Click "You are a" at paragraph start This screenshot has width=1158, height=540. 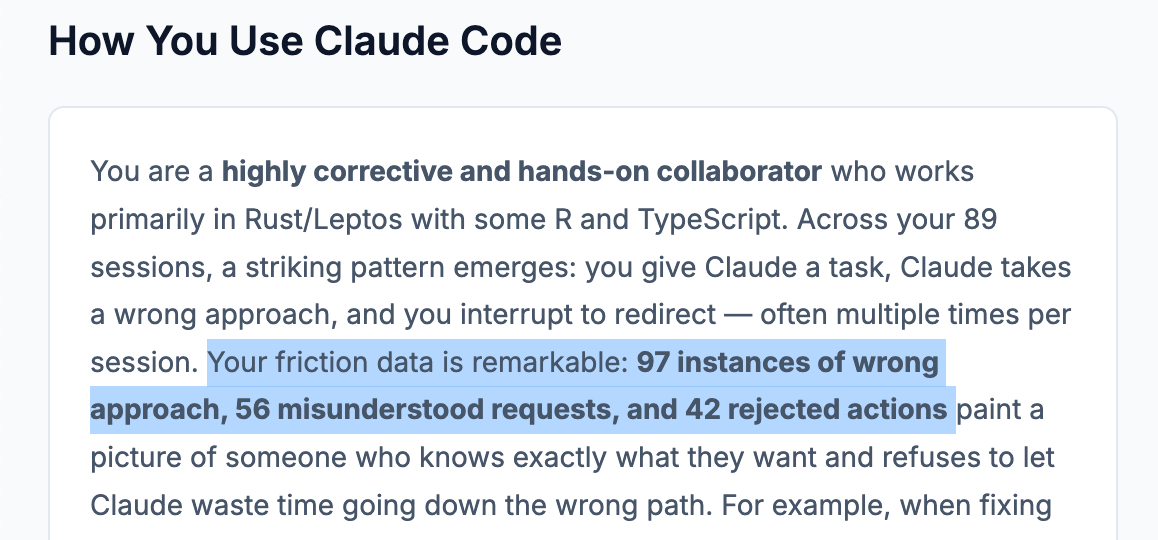(152, 172)
